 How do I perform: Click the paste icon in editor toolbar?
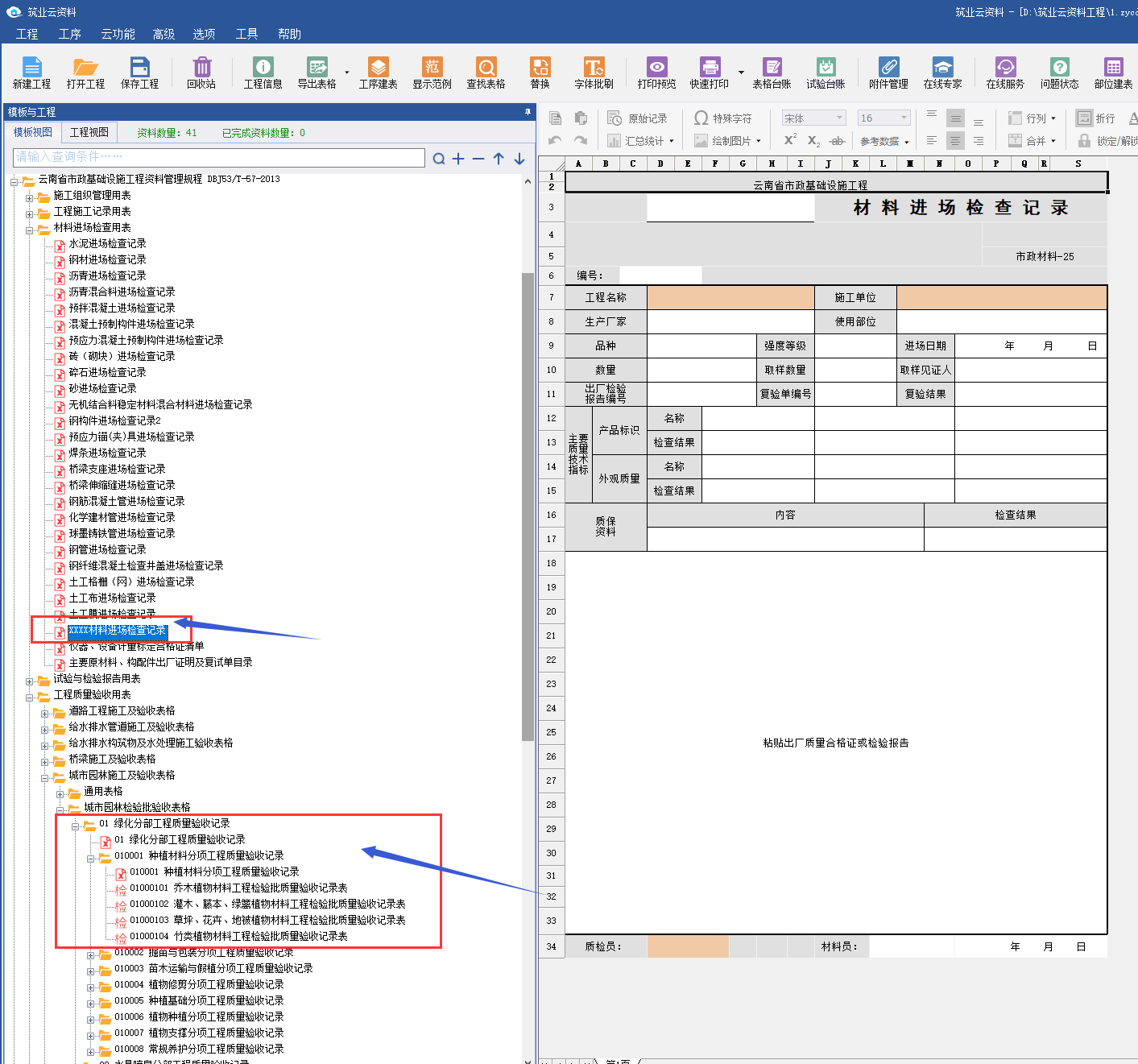[x=581, y=118]
